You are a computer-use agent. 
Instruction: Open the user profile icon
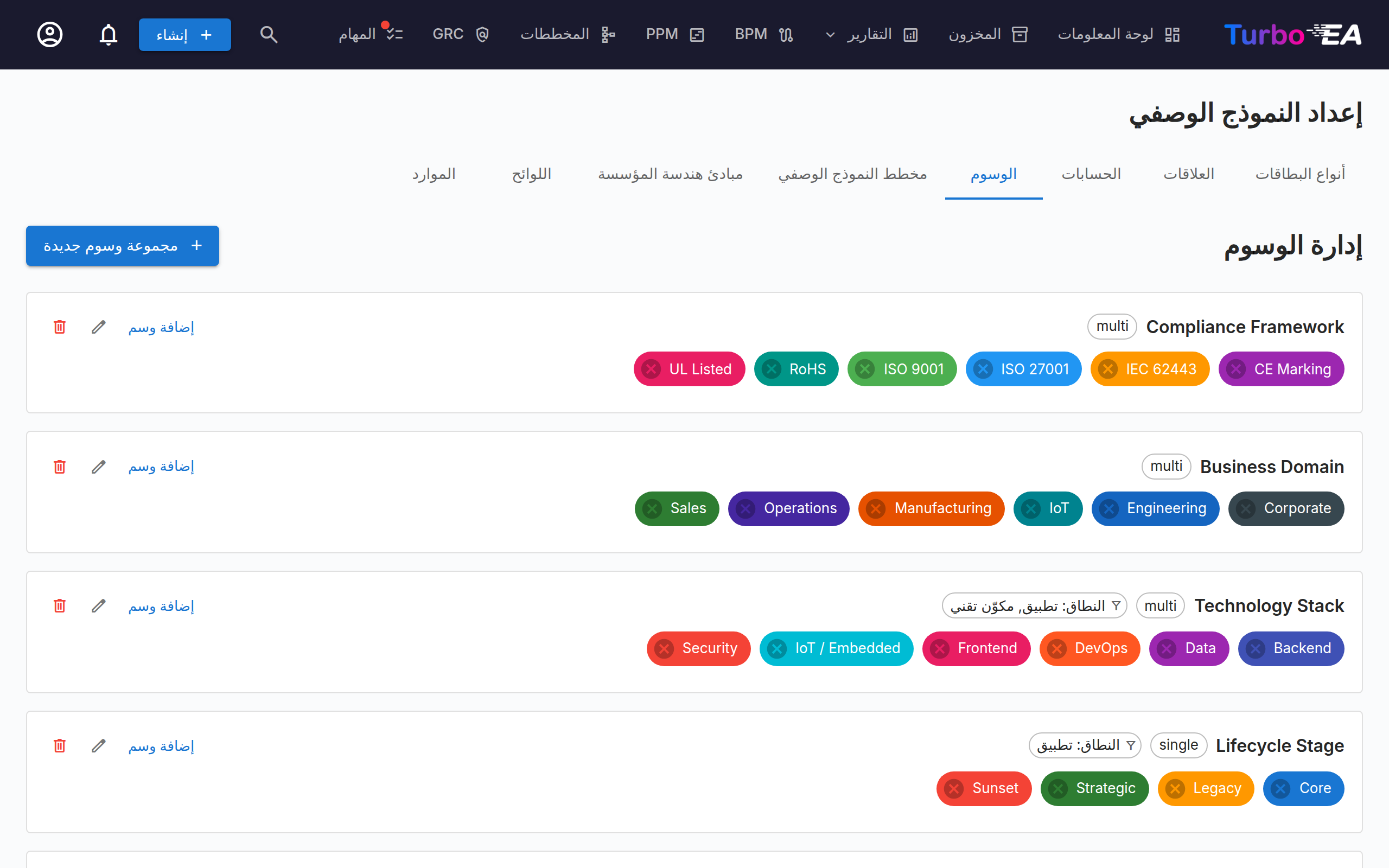50,34
